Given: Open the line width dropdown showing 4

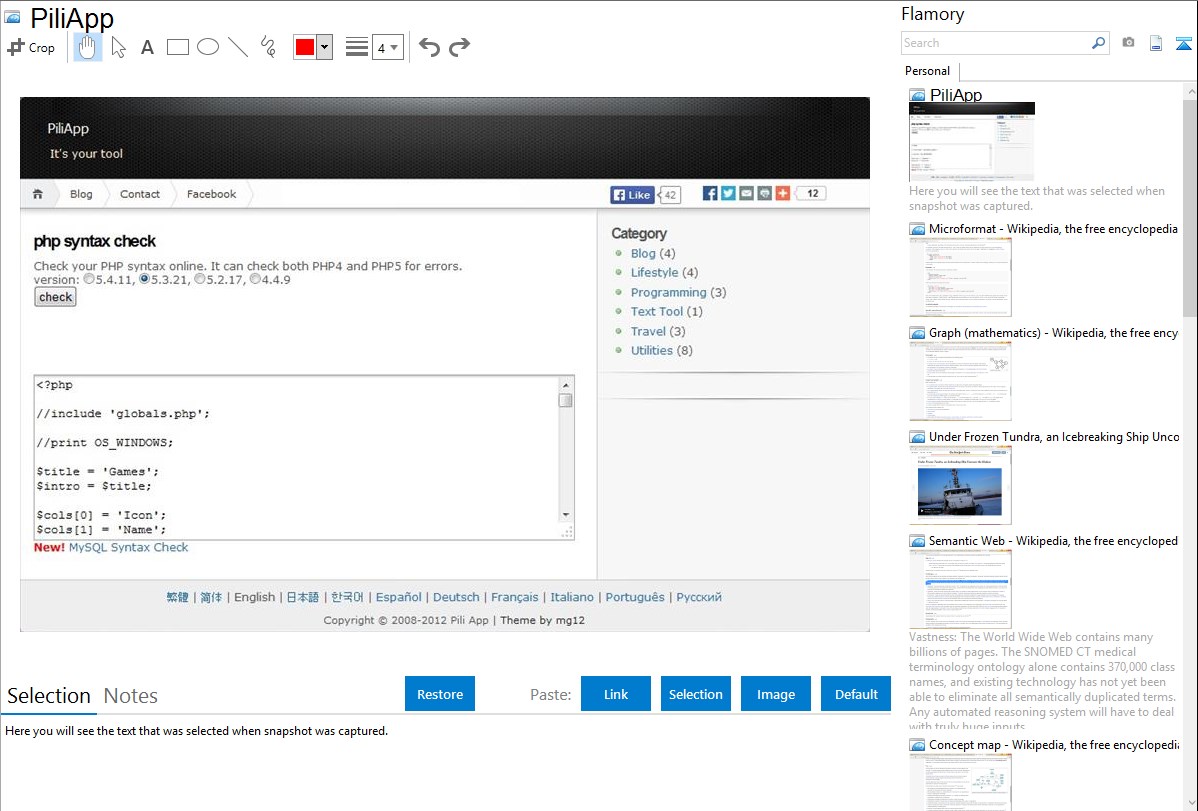Looking at the screenshot, I should [x=388, y=47].
